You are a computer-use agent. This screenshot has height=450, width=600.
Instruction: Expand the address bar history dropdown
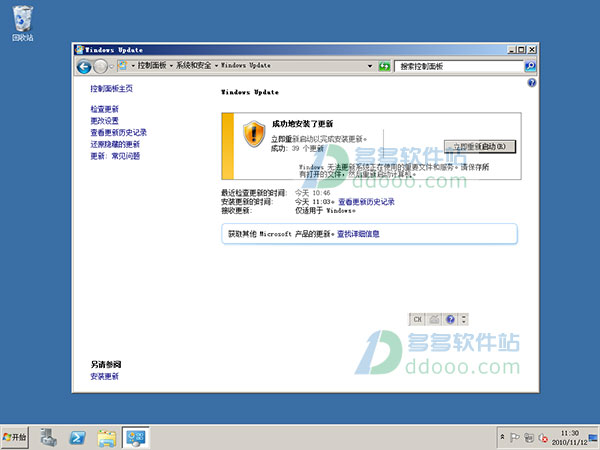(x=370, y=66)
